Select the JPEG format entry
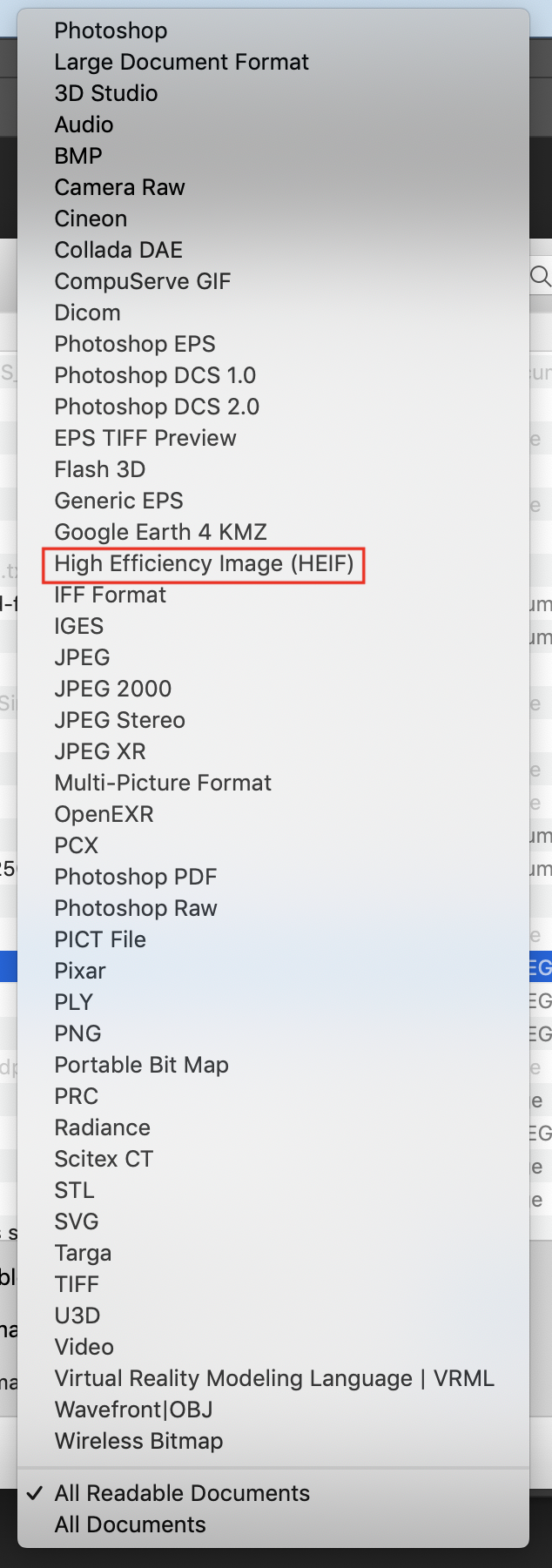 pyautogui.click(x=82, y=658)
